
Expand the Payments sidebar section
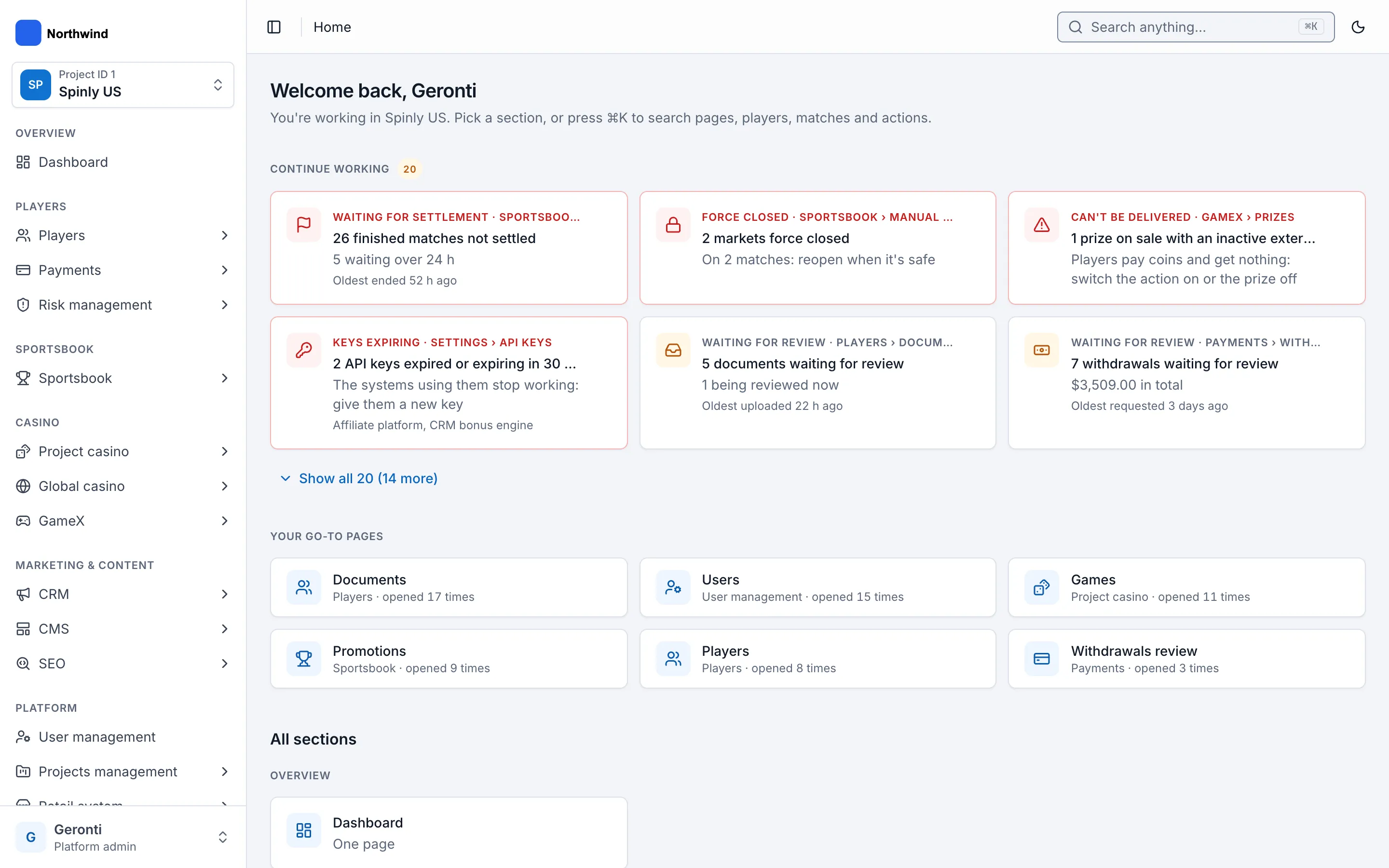[x=123, y=270]
